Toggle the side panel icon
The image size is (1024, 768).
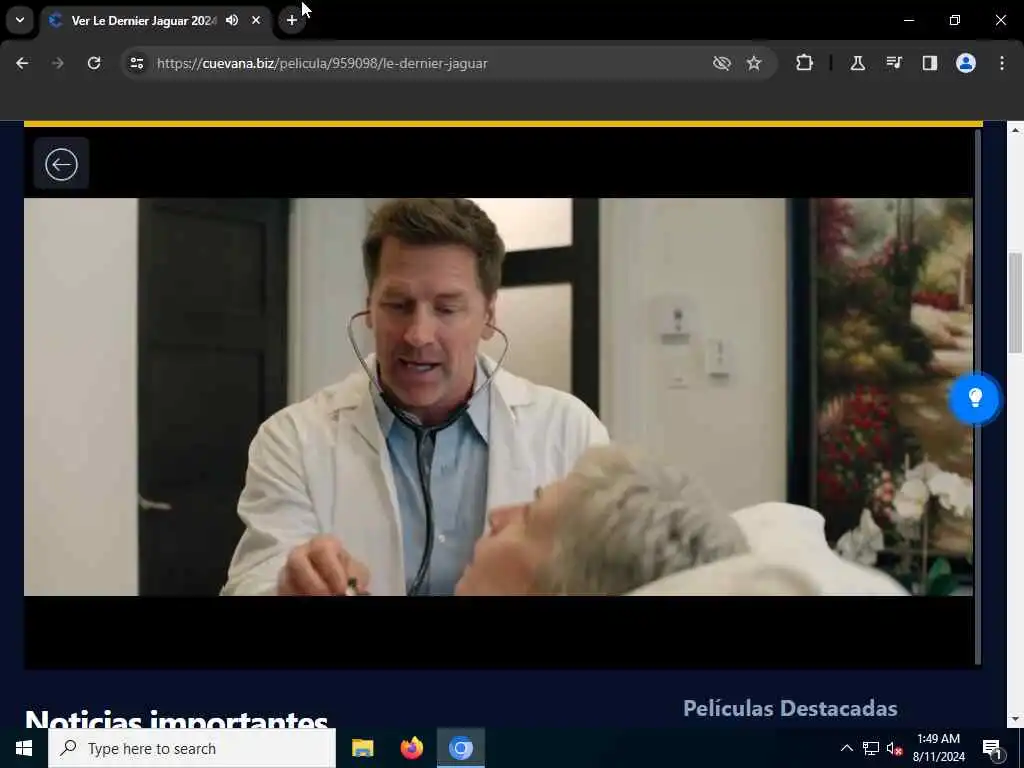click(930, 63)
